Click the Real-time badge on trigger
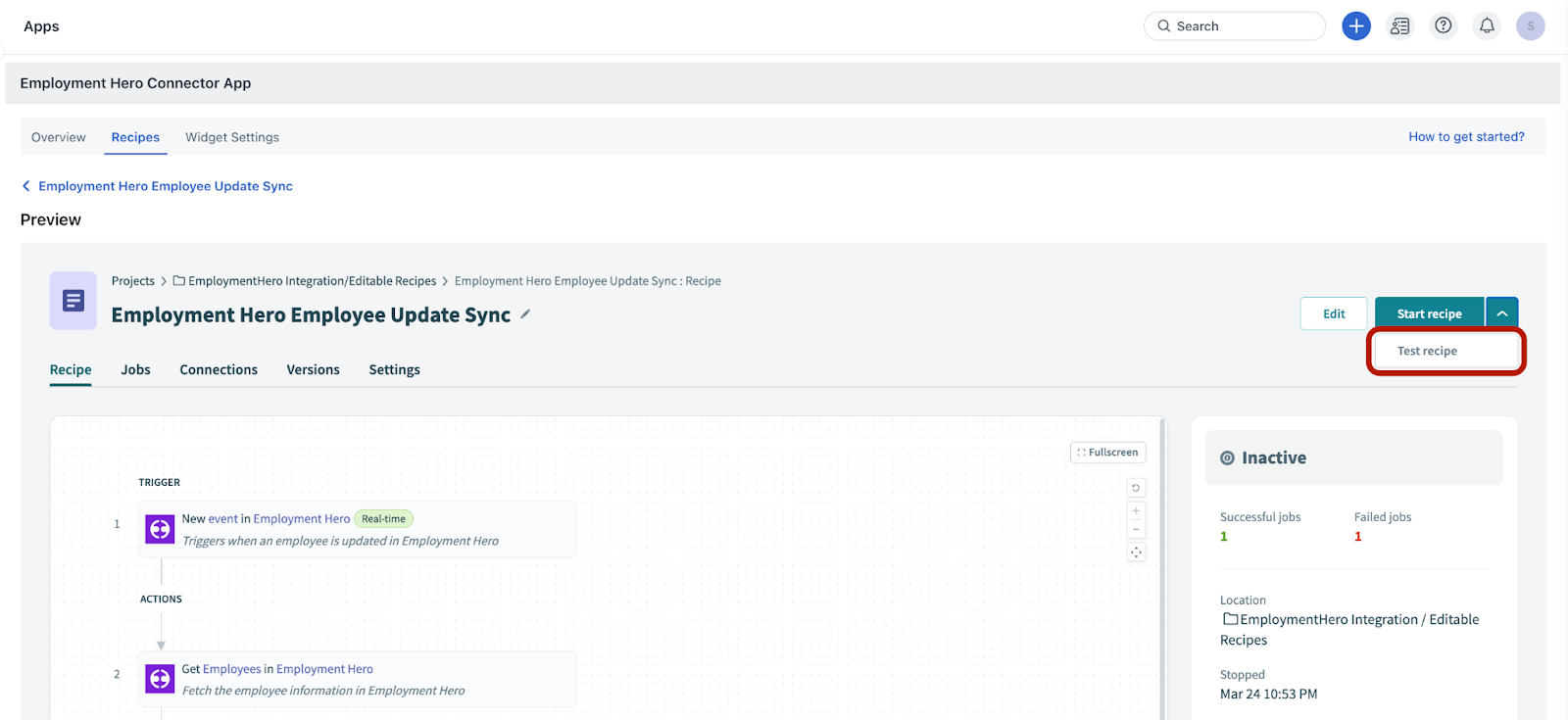Image resolution: width=1568 pixels, height=720 pixels. [x=383, y=519]
